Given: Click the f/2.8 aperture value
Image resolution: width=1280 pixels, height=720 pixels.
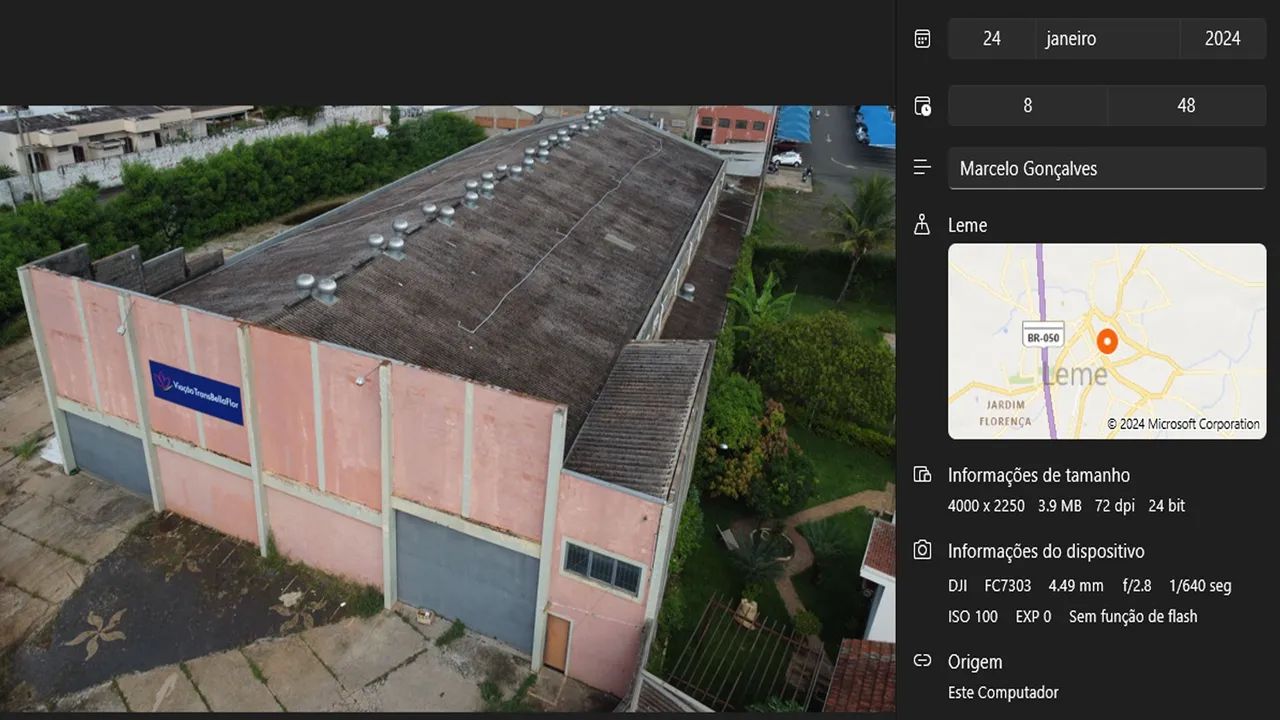Looking at the screenshot, I should tap(1136, 586).
